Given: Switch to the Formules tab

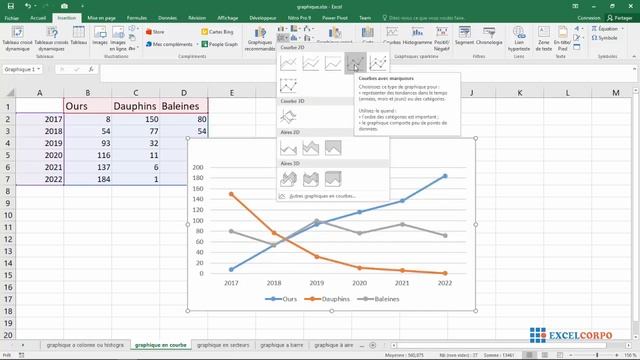Looking at the screenshot, I should click(x=137, y=18).
